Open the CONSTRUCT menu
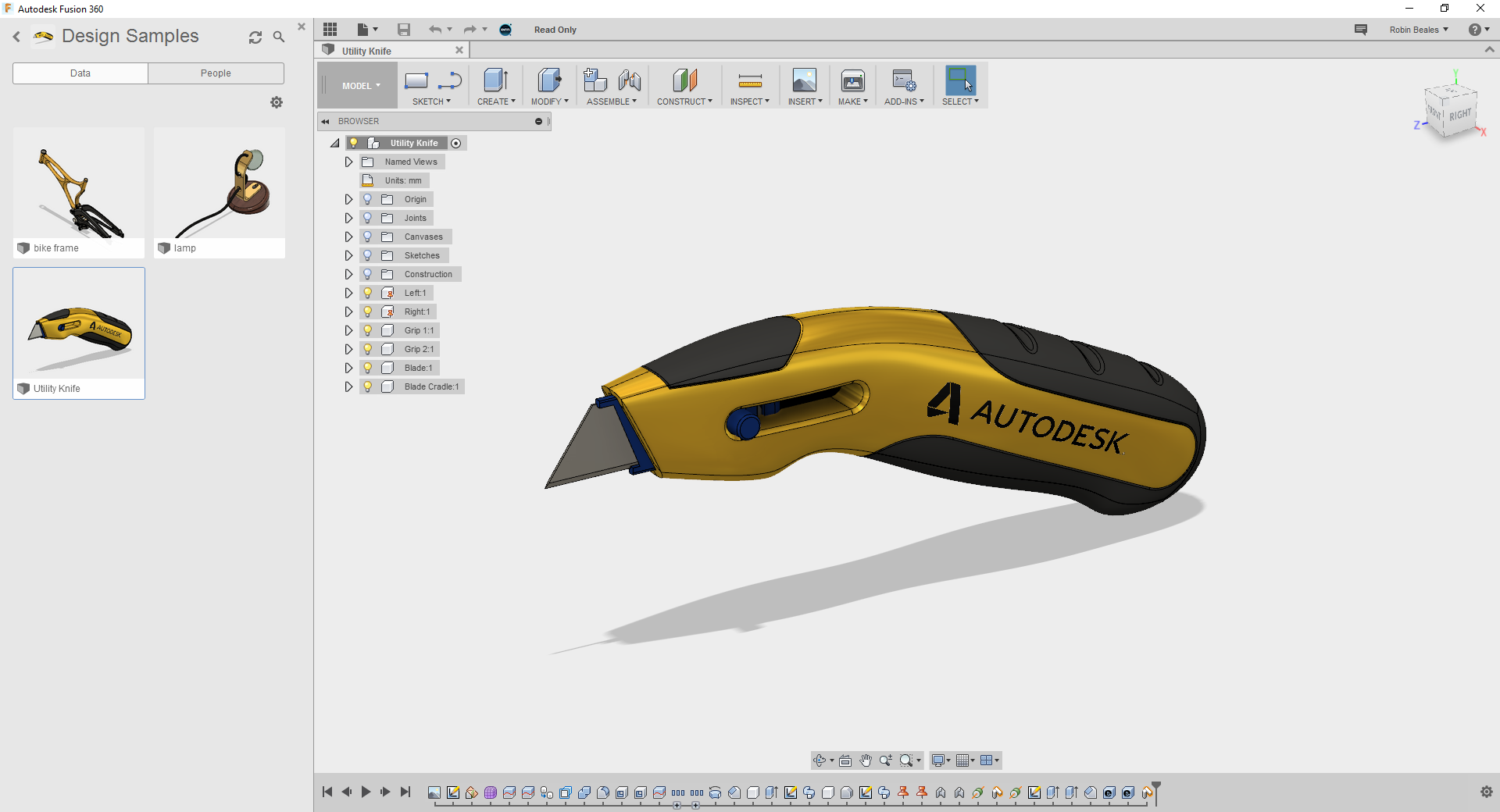 [x=684, y=101]
